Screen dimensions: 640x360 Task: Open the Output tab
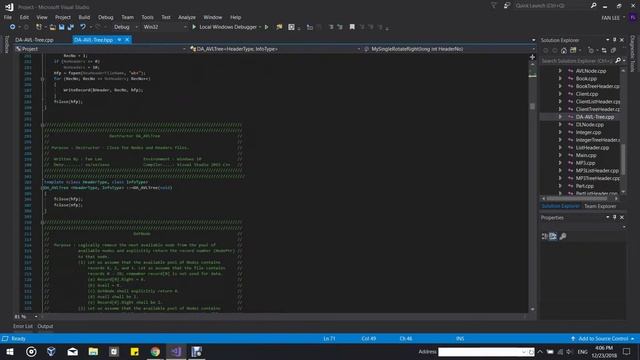coord(45,326)
